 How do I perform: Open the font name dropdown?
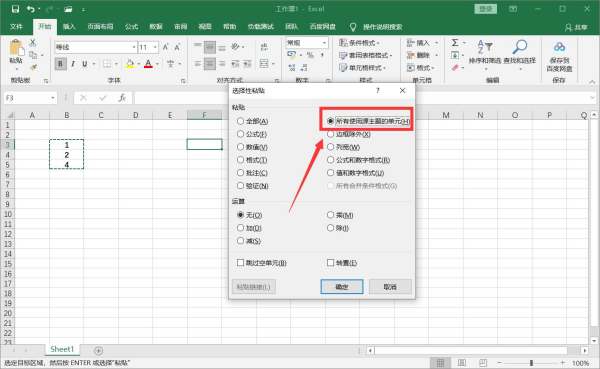click(134, 47)
